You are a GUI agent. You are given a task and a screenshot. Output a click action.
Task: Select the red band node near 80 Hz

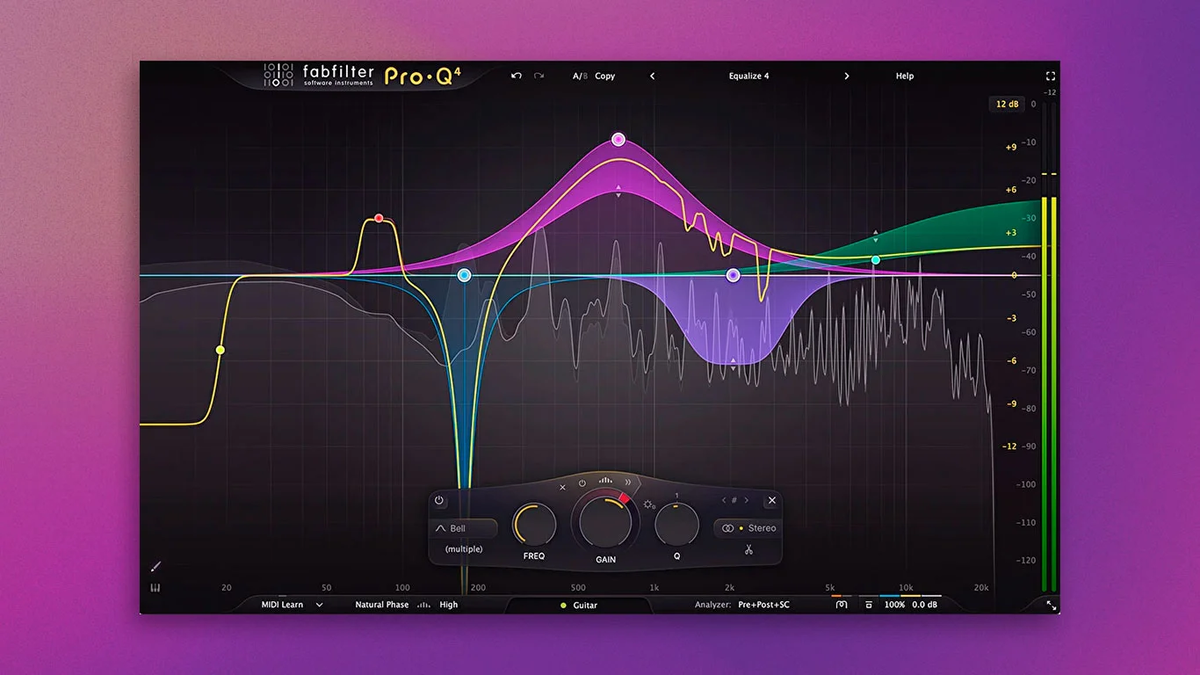click(x=379, y=218)
